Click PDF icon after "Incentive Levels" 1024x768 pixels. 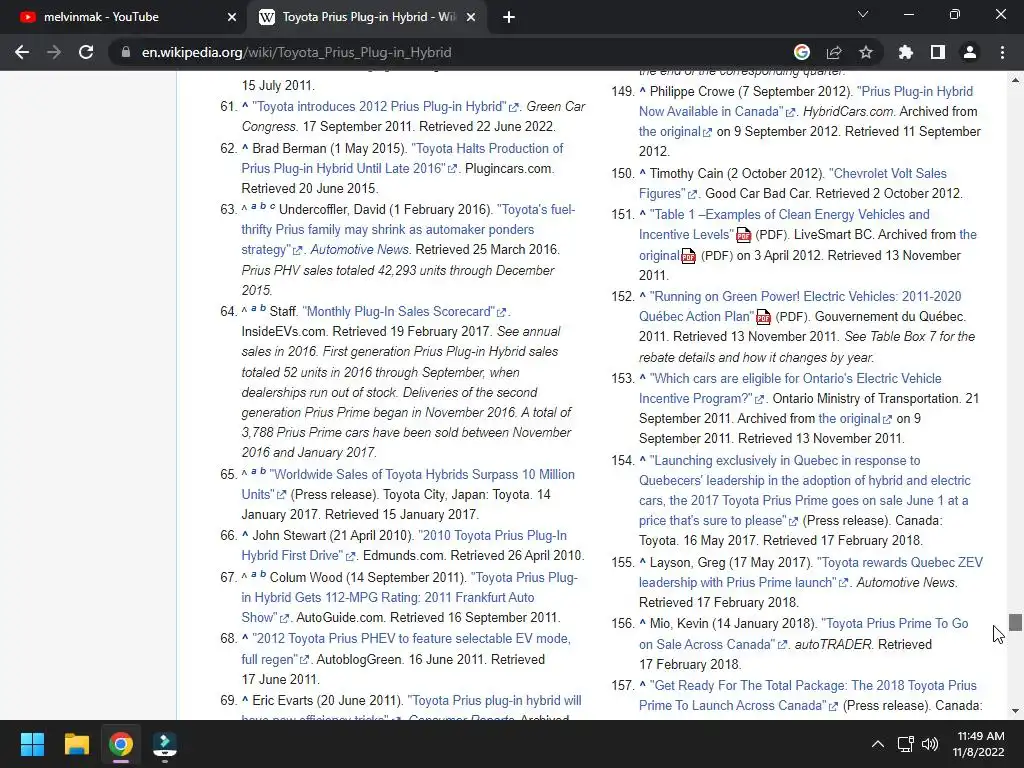tap(744, 235)
